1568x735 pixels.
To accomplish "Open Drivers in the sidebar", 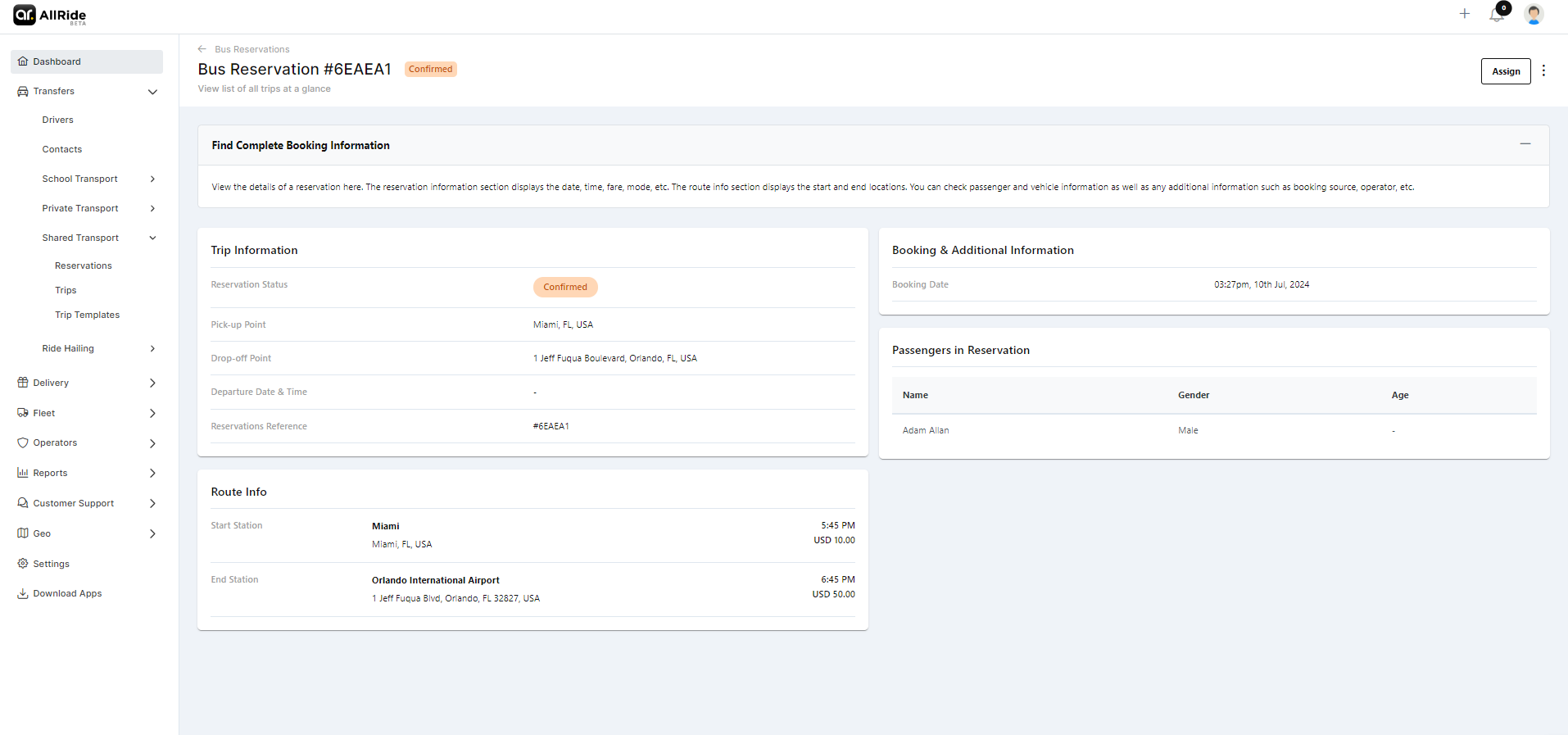I will [x=57, y=120].
